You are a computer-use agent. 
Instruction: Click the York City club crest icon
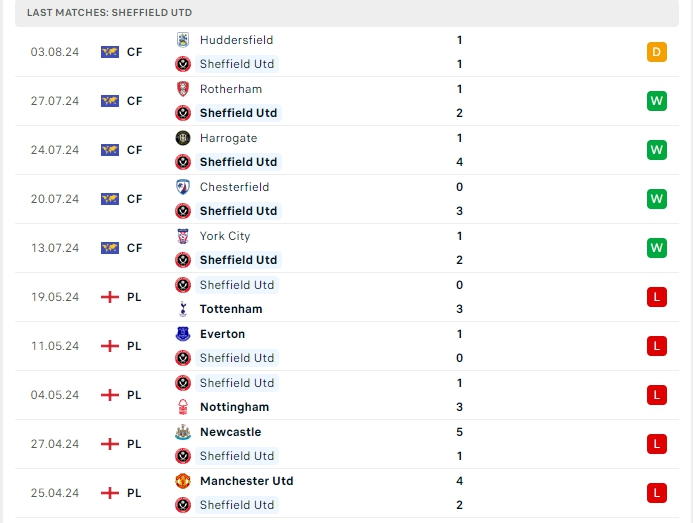pyautogui.click(x=183, y=236)
